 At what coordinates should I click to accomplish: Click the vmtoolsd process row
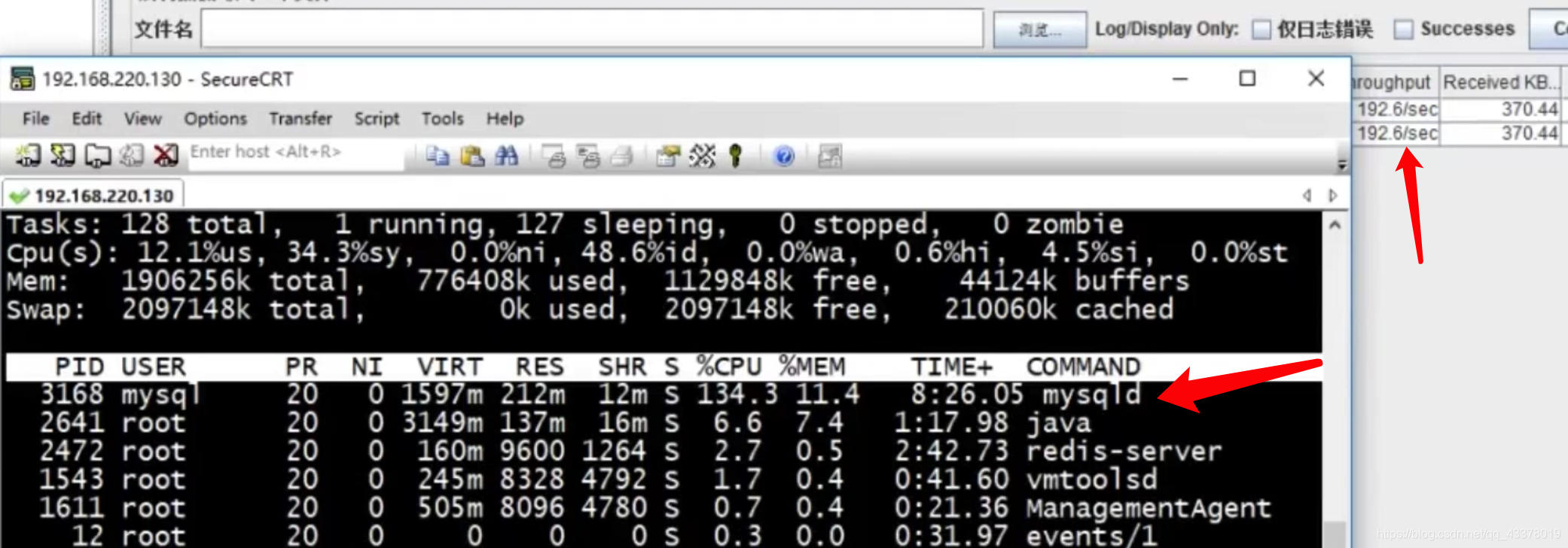tap(663, 479)
